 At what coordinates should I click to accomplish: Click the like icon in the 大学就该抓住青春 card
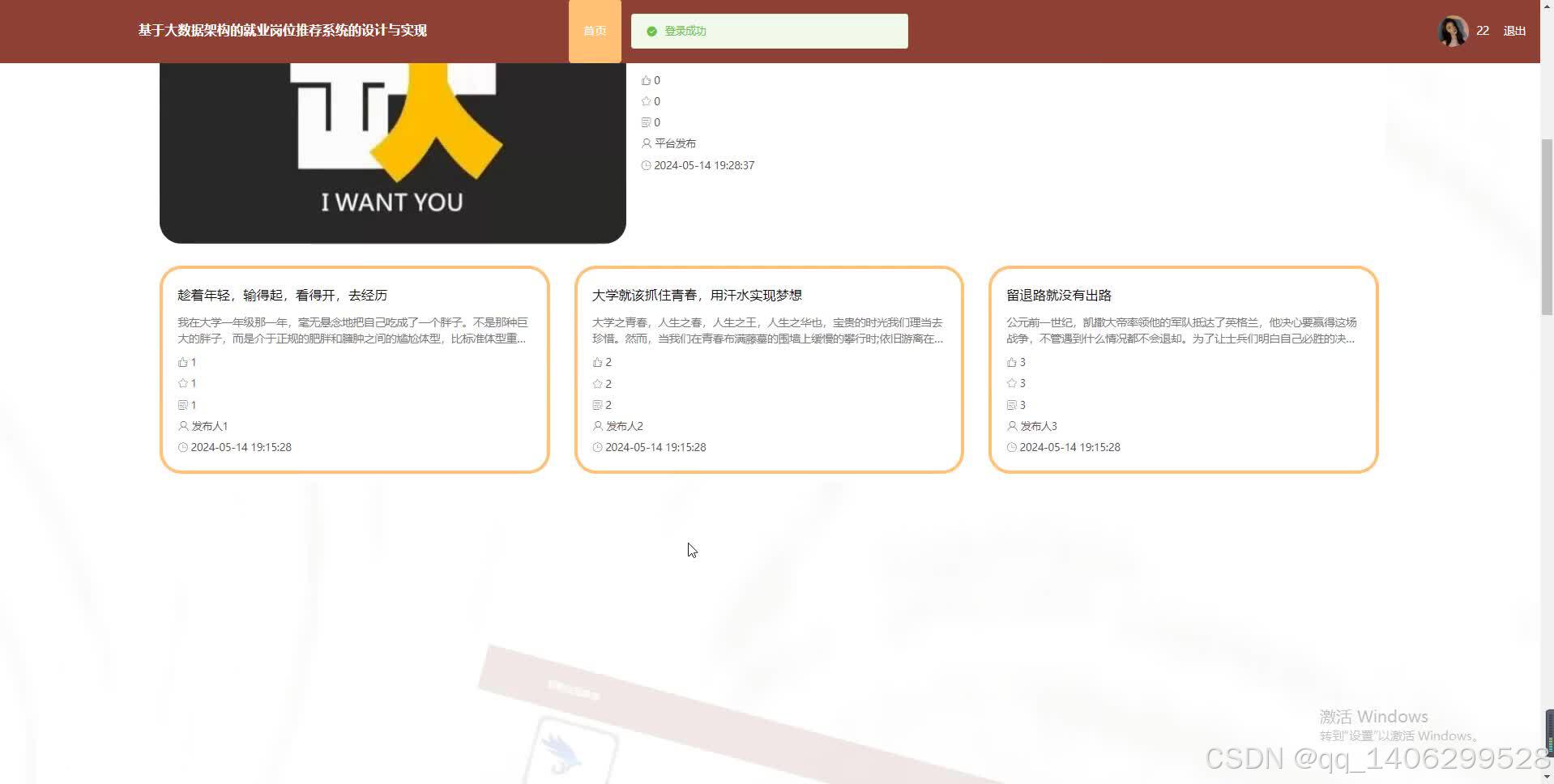point(597,362)
